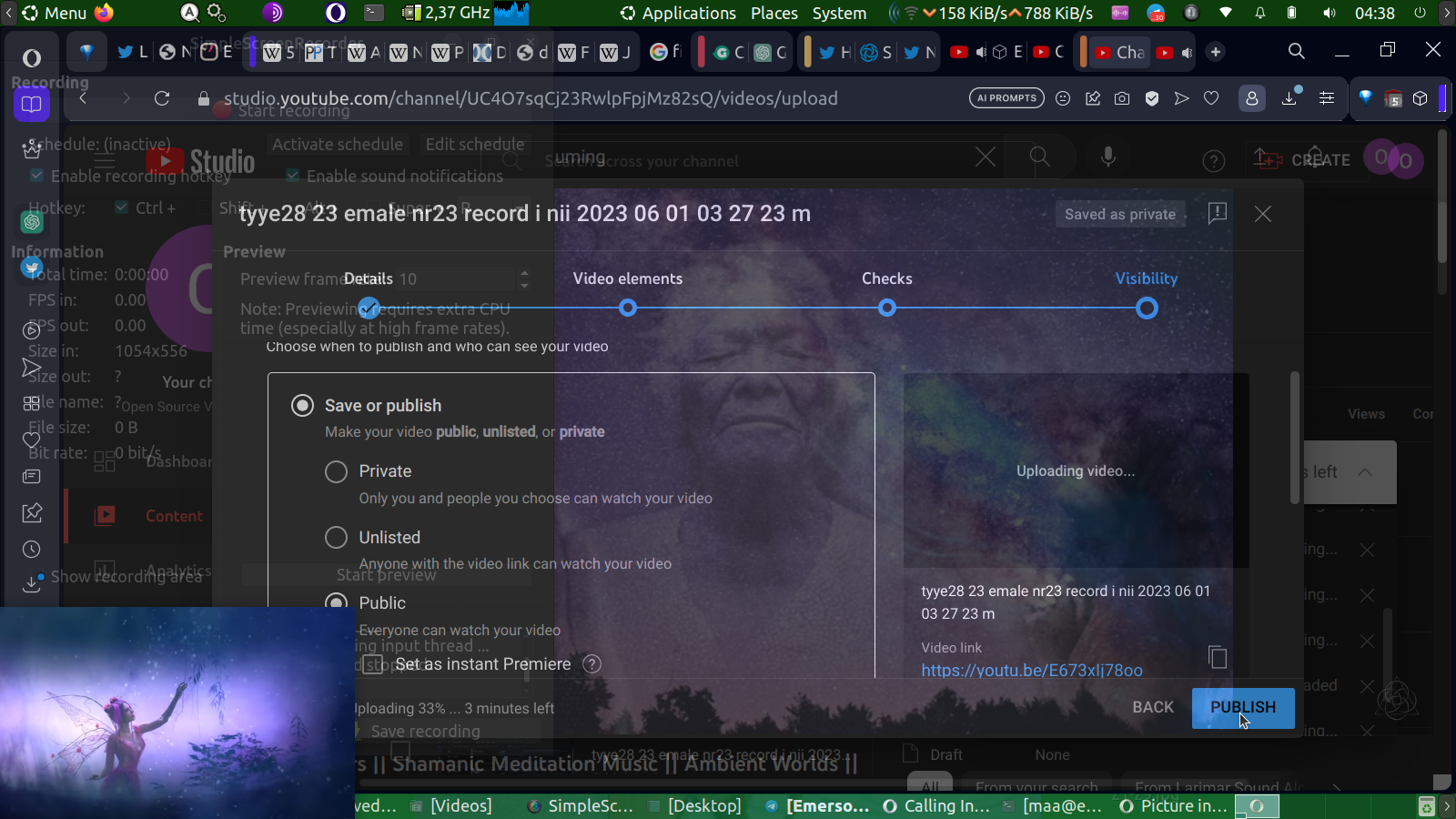Send feedback using the exclamation icon

[1218, 214]
